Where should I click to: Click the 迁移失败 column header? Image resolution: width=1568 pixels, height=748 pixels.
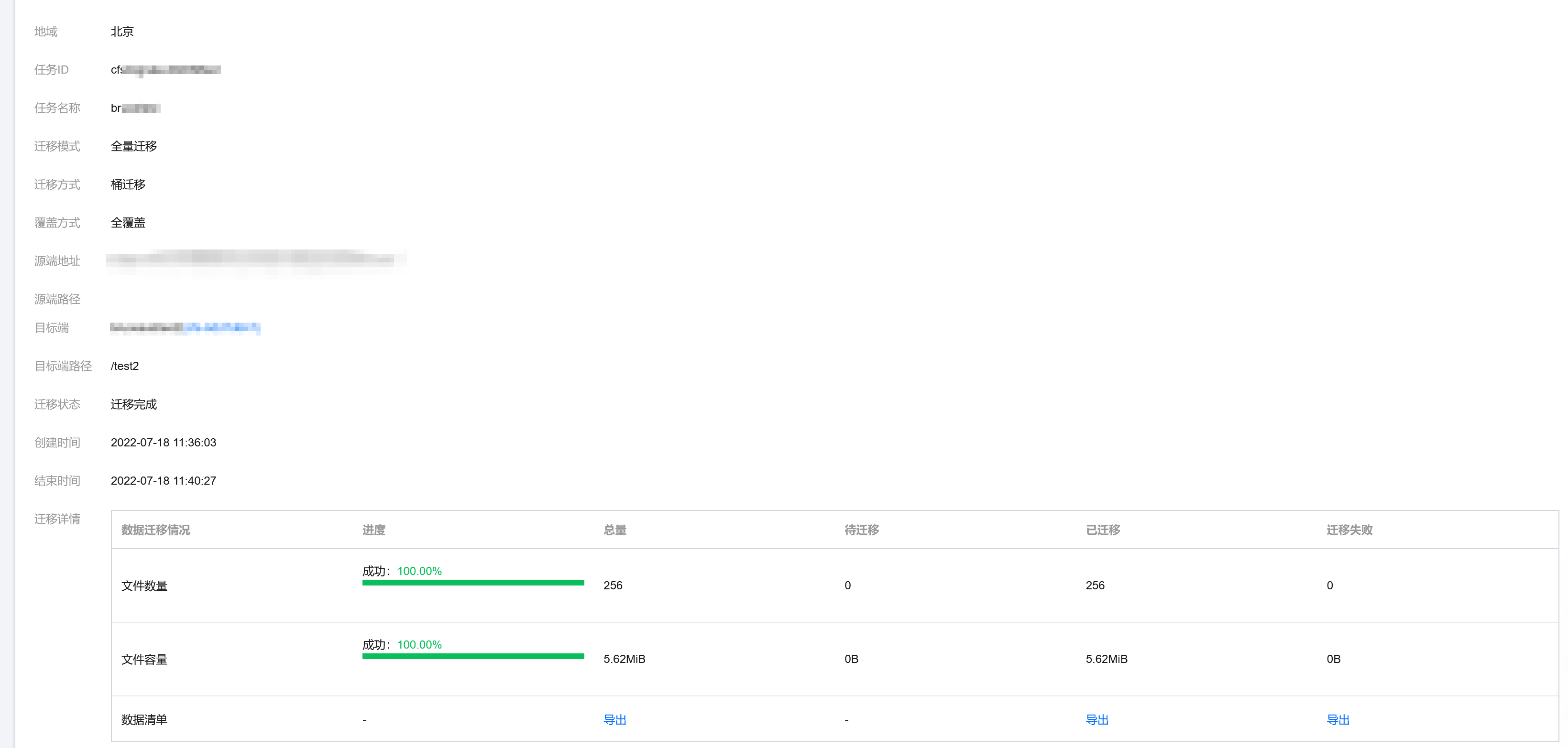coord(1349,530)
